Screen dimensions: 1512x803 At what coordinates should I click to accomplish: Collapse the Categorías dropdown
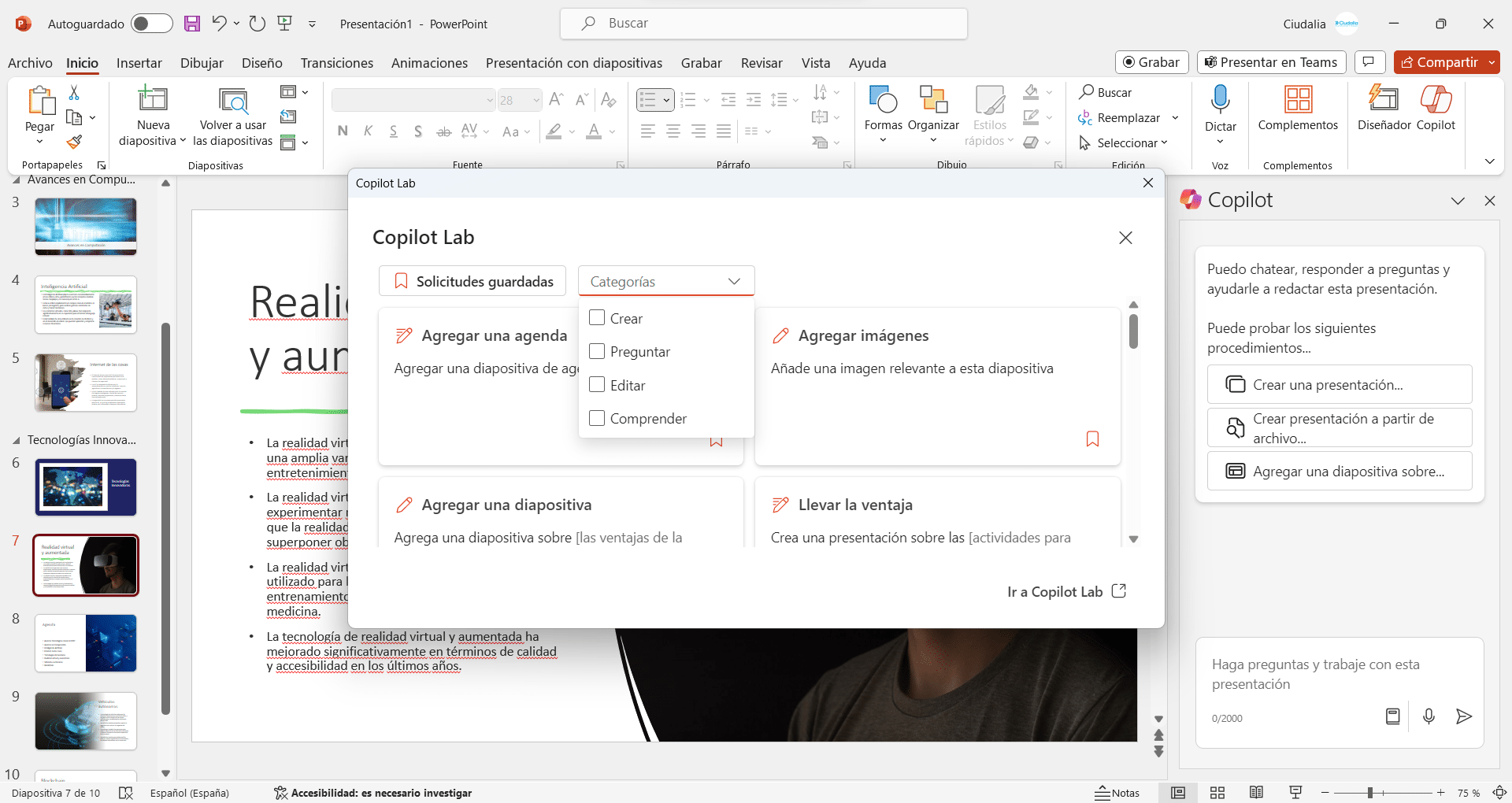click(734, 281)
